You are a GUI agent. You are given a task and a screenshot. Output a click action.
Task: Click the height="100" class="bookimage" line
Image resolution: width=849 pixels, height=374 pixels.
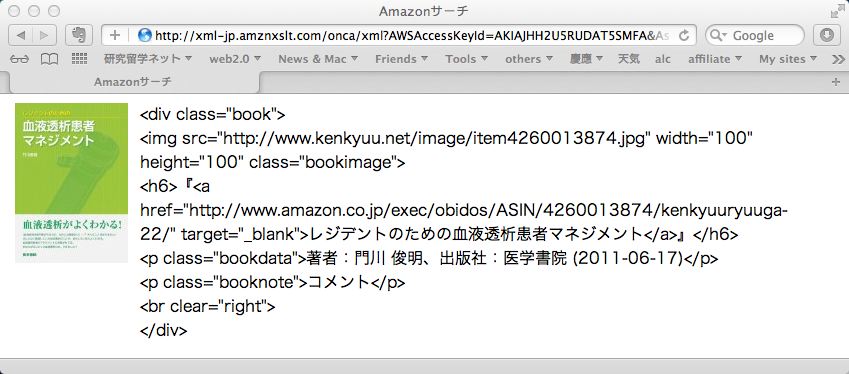point(272,162)
